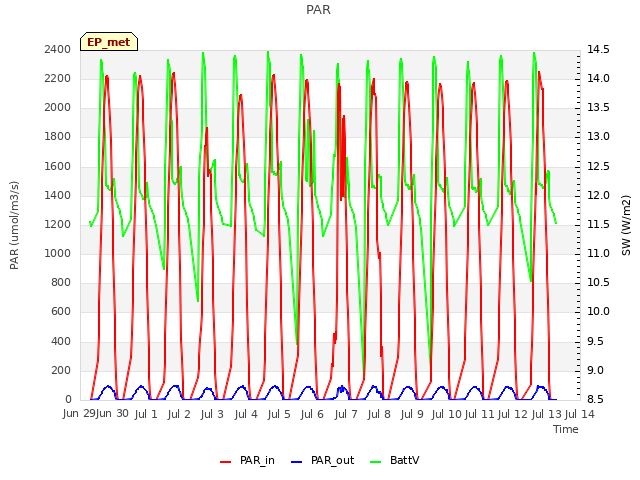640x480 pixels.
Task: Click the 2200 left axis value
Action: tap(58, 79)
